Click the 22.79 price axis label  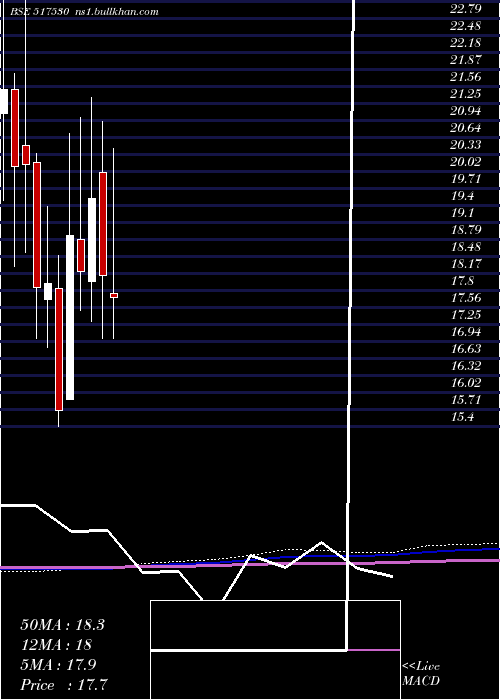(465, 9)
